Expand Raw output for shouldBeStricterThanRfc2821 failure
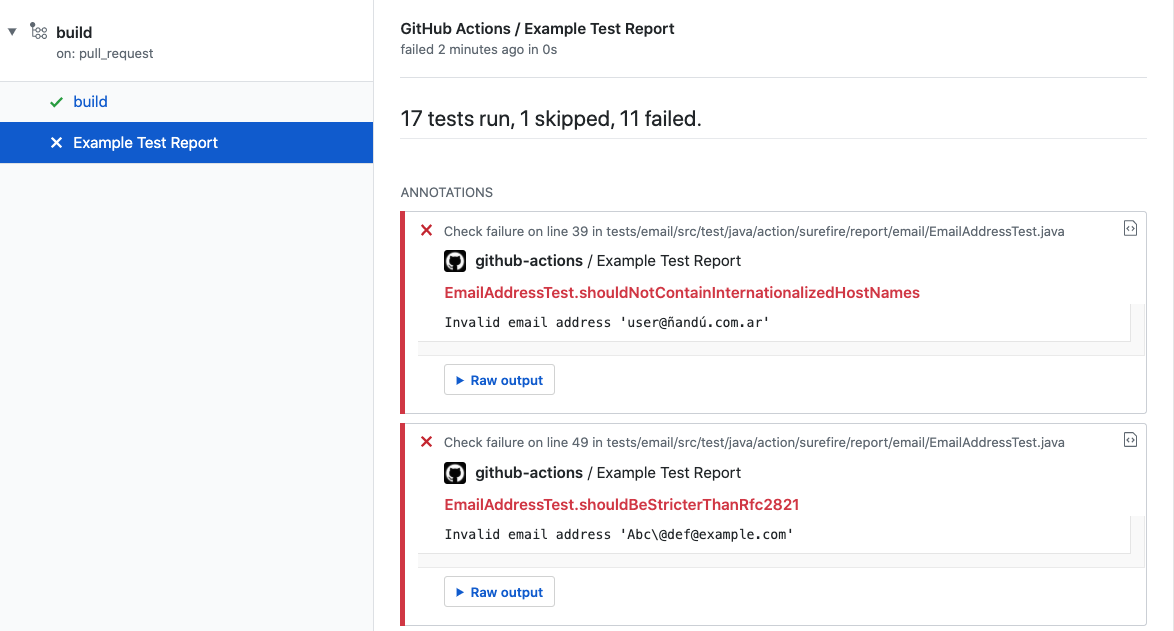The height and width of the screenshot is (631, 1174). (499, 592)
